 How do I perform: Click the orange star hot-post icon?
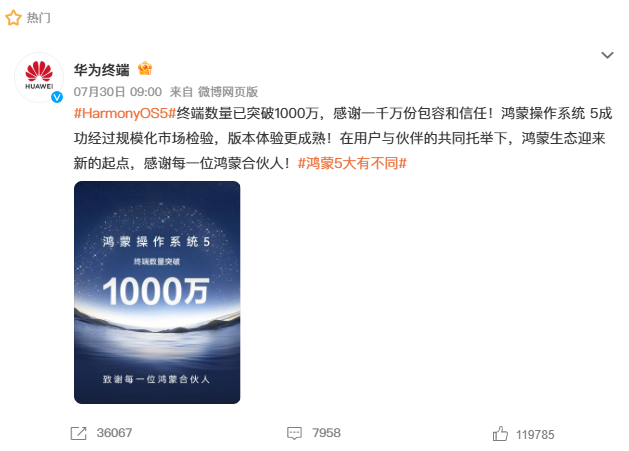coord(13,18)
